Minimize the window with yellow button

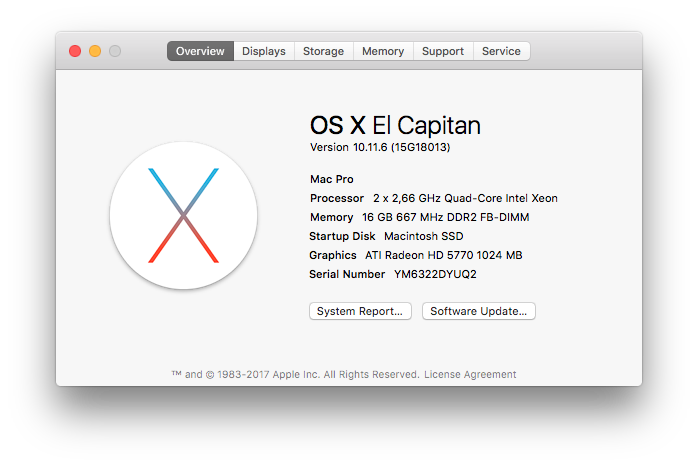[x=95, y=51]
